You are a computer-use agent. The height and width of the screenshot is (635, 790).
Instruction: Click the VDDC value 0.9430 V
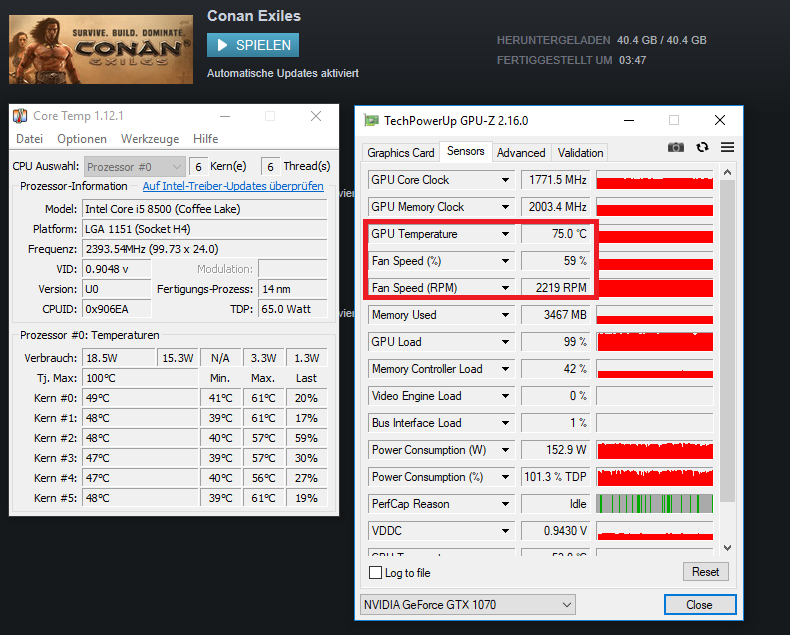coord(556,531)
